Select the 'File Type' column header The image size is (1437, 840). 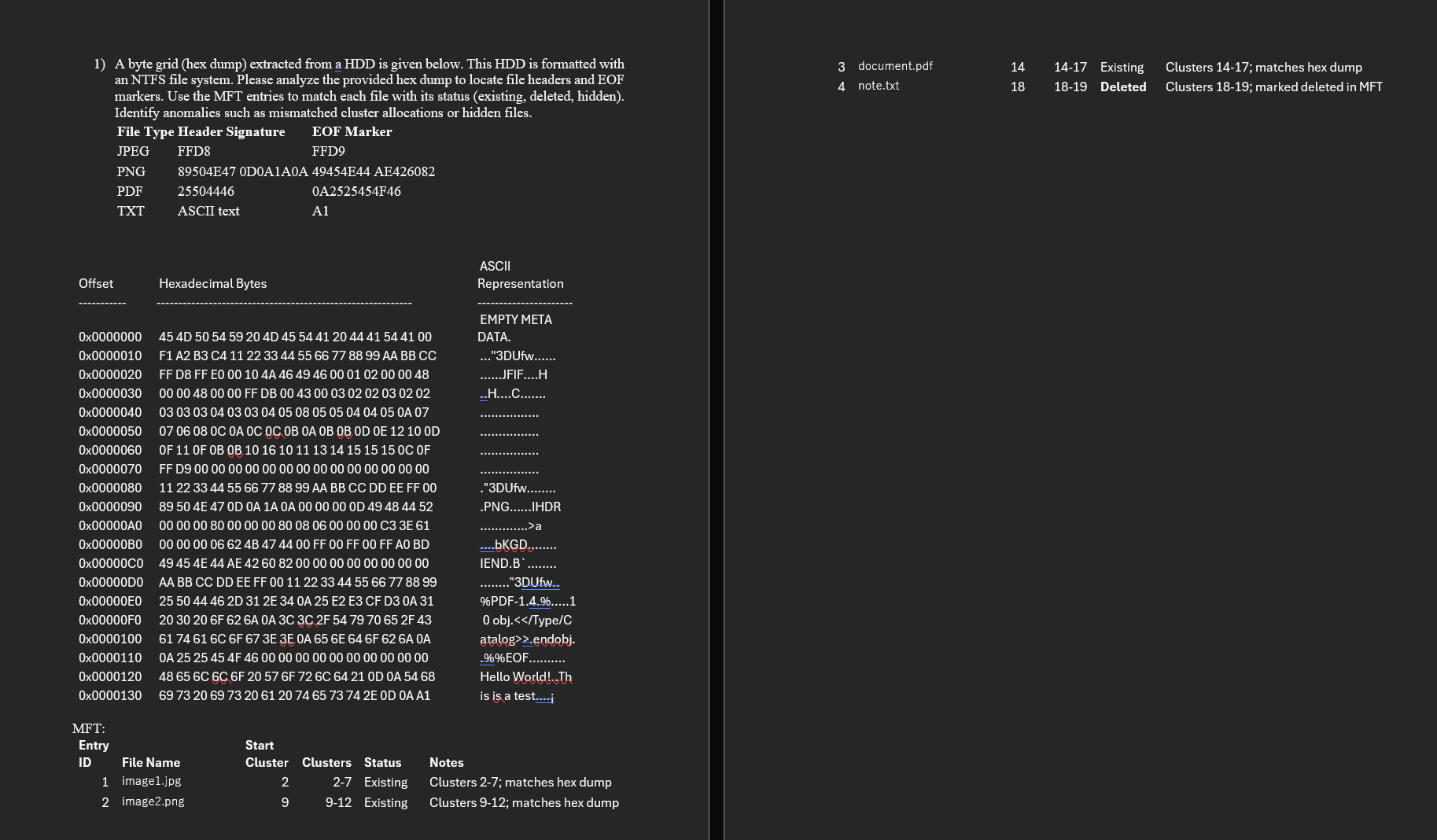click(145, 131)
